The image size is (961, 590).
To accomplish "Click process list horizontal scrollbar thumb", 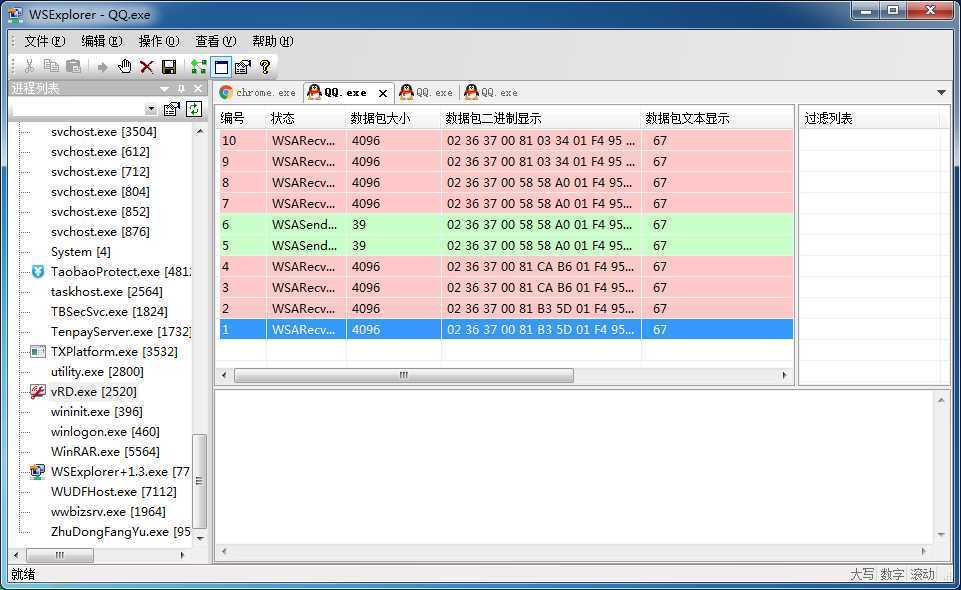I will [x=60, y=555].
